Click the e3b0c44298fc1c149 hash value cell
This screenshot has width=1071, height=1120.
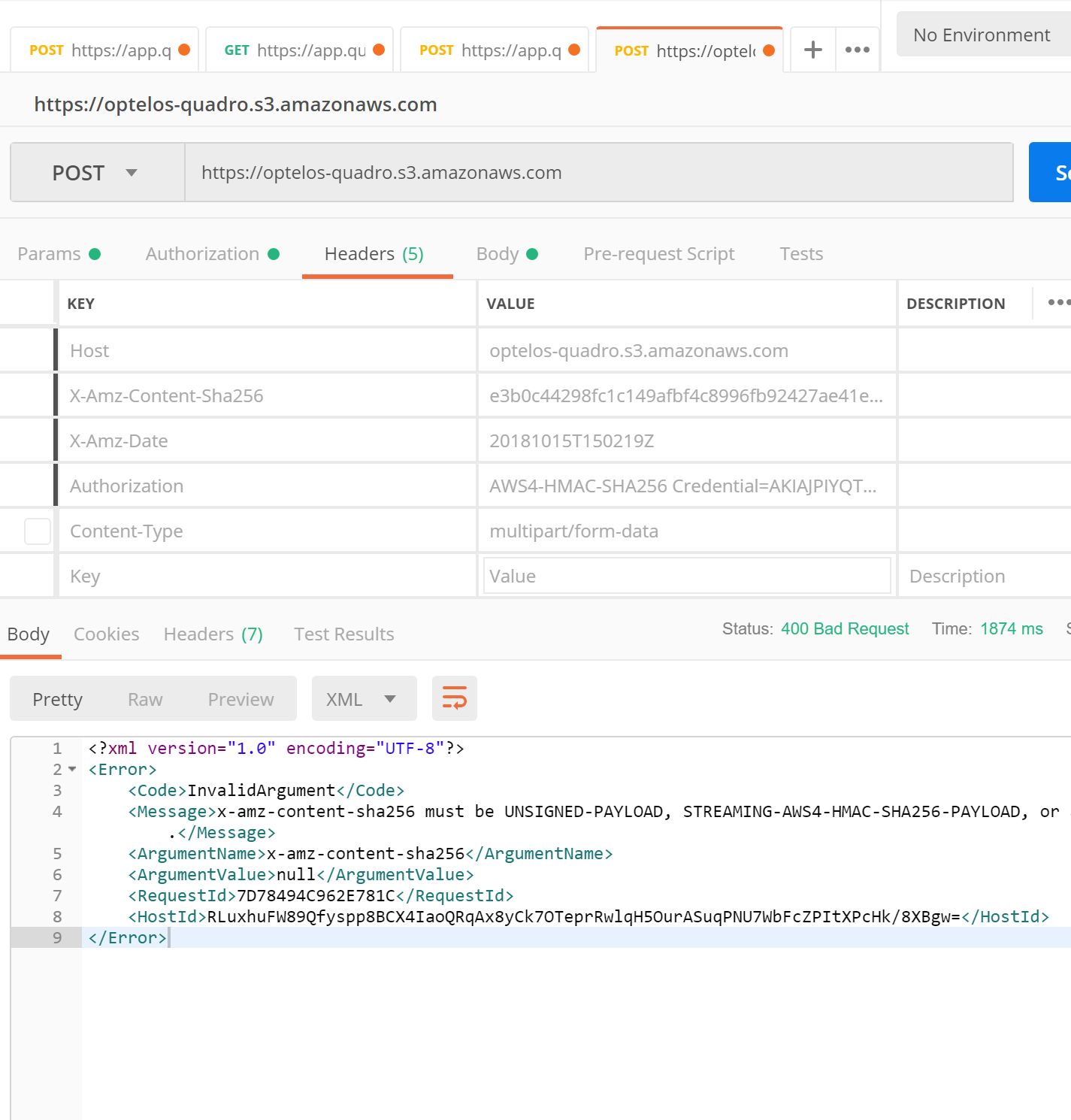pos(687,395)
